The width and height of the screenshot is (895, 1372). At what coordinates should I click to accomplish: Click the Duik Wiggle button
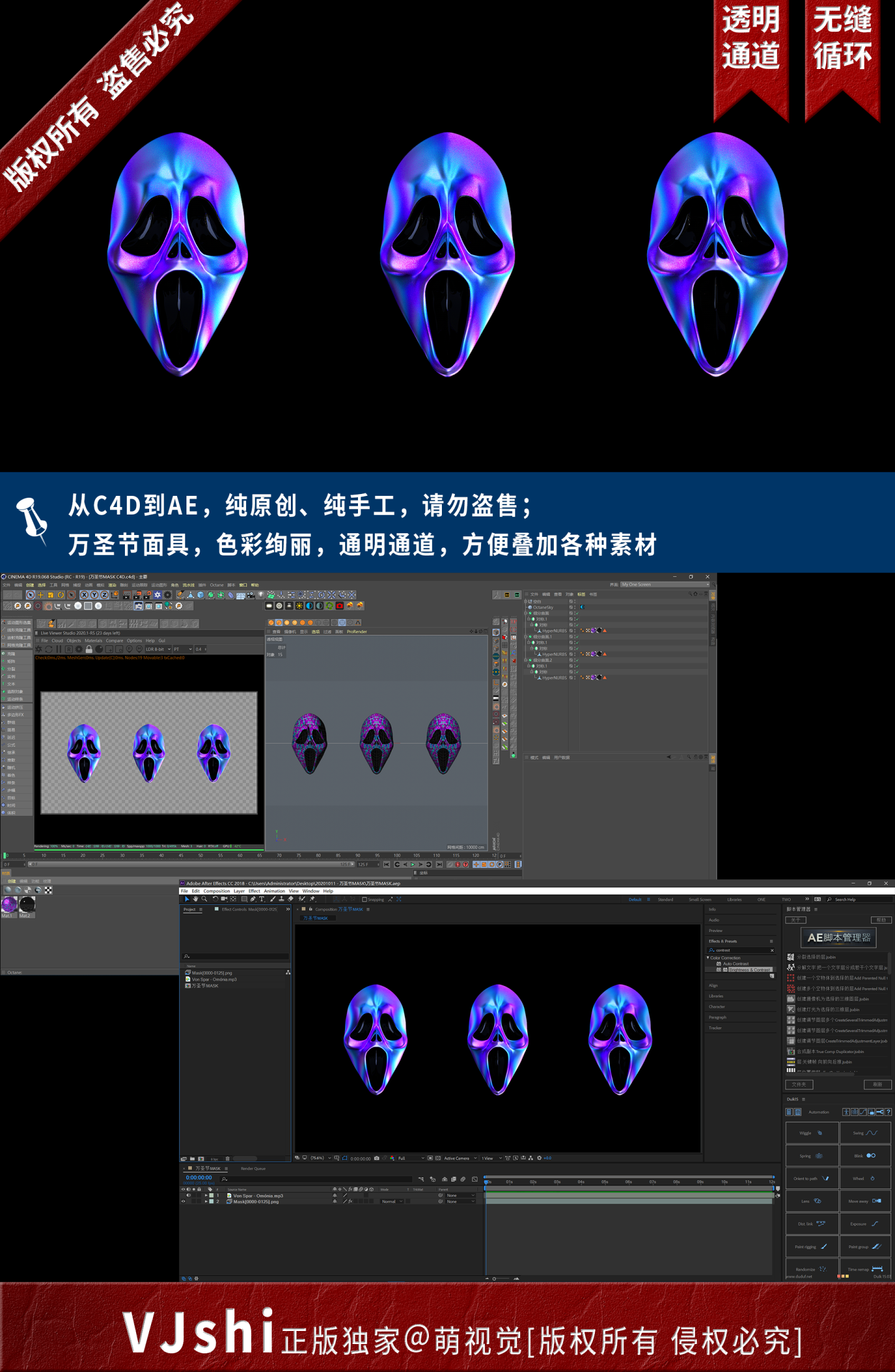(x=812, y=1133)
